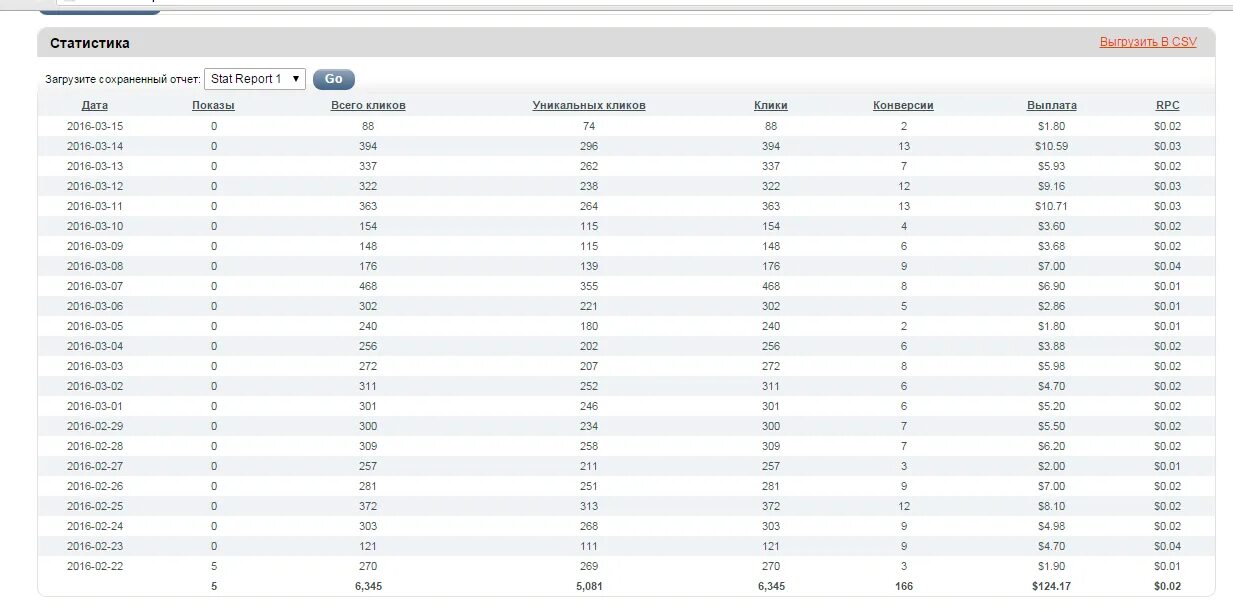
Task: Click the $4.98 payout value
Action: pos(1052,526)
